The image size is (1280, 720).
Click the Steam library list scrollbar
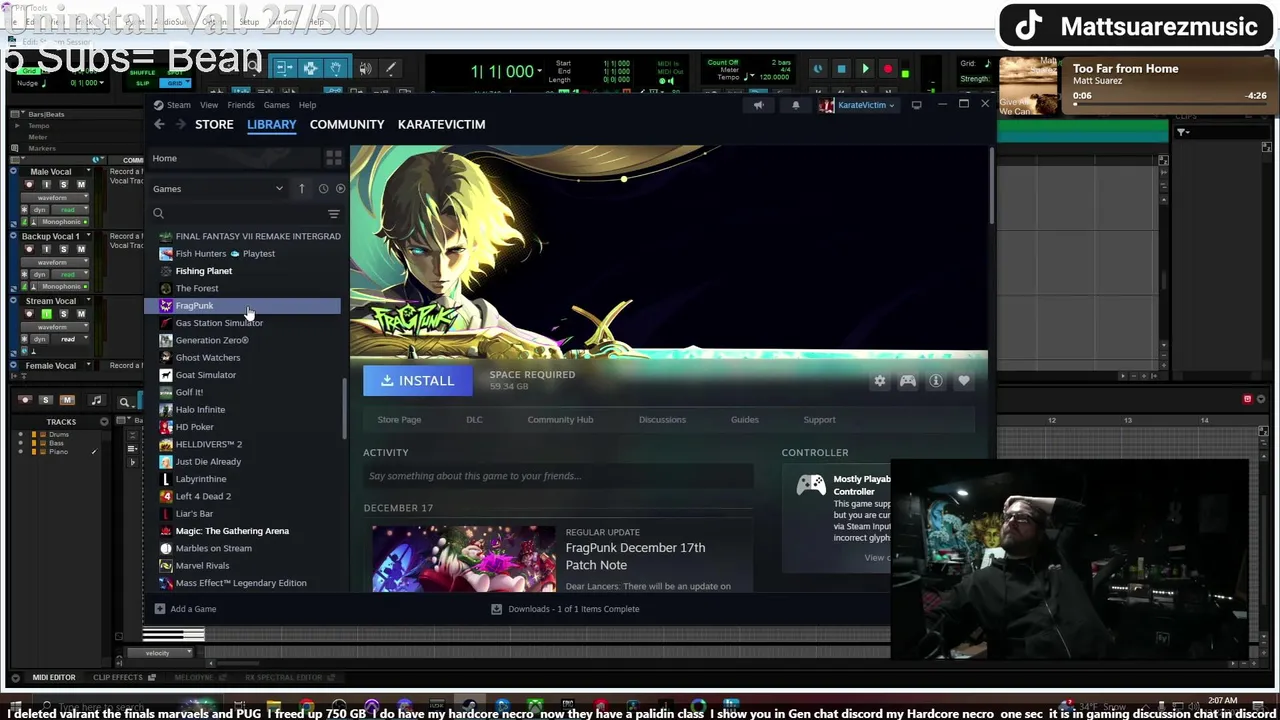click(345, 408)
